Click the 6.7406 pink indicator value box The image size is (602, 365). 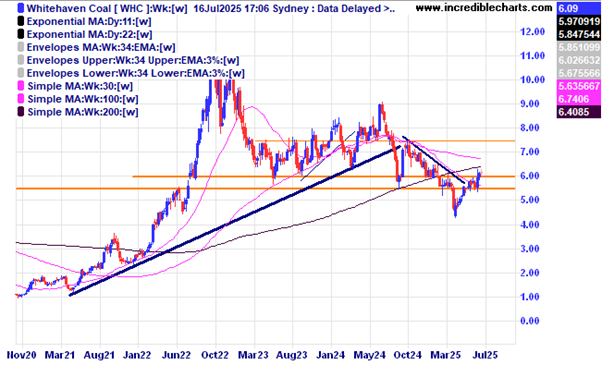tap(579, 99)
